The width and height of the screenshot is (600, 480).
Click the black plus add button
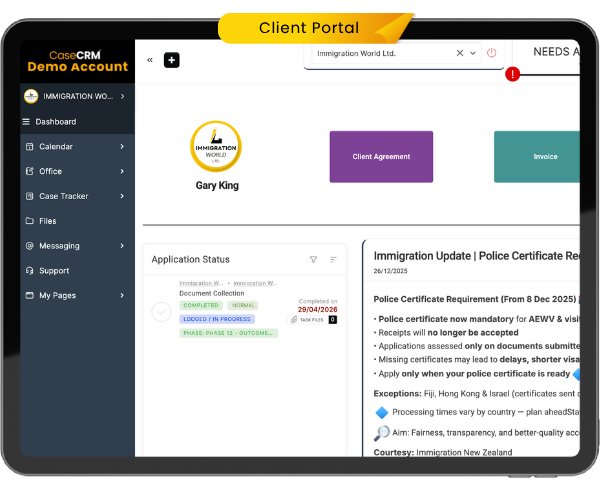coord(171,60)
